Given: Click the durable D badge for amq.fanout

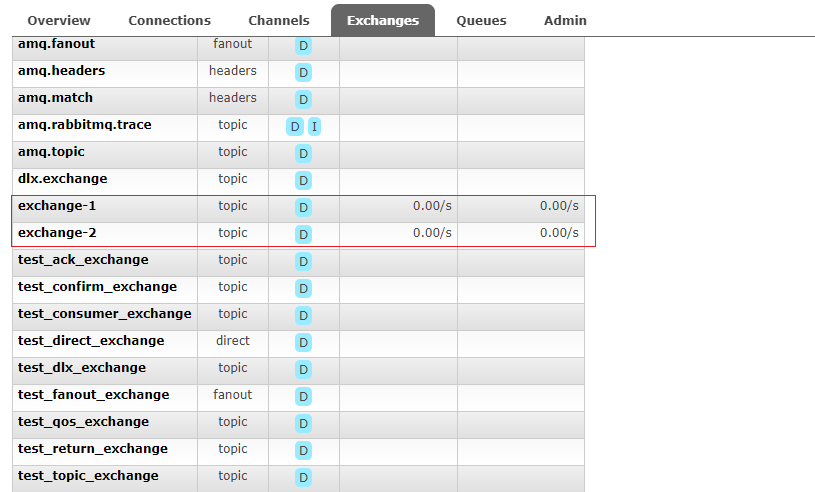Looking at the screenshot, I should [x=304, y=46].
